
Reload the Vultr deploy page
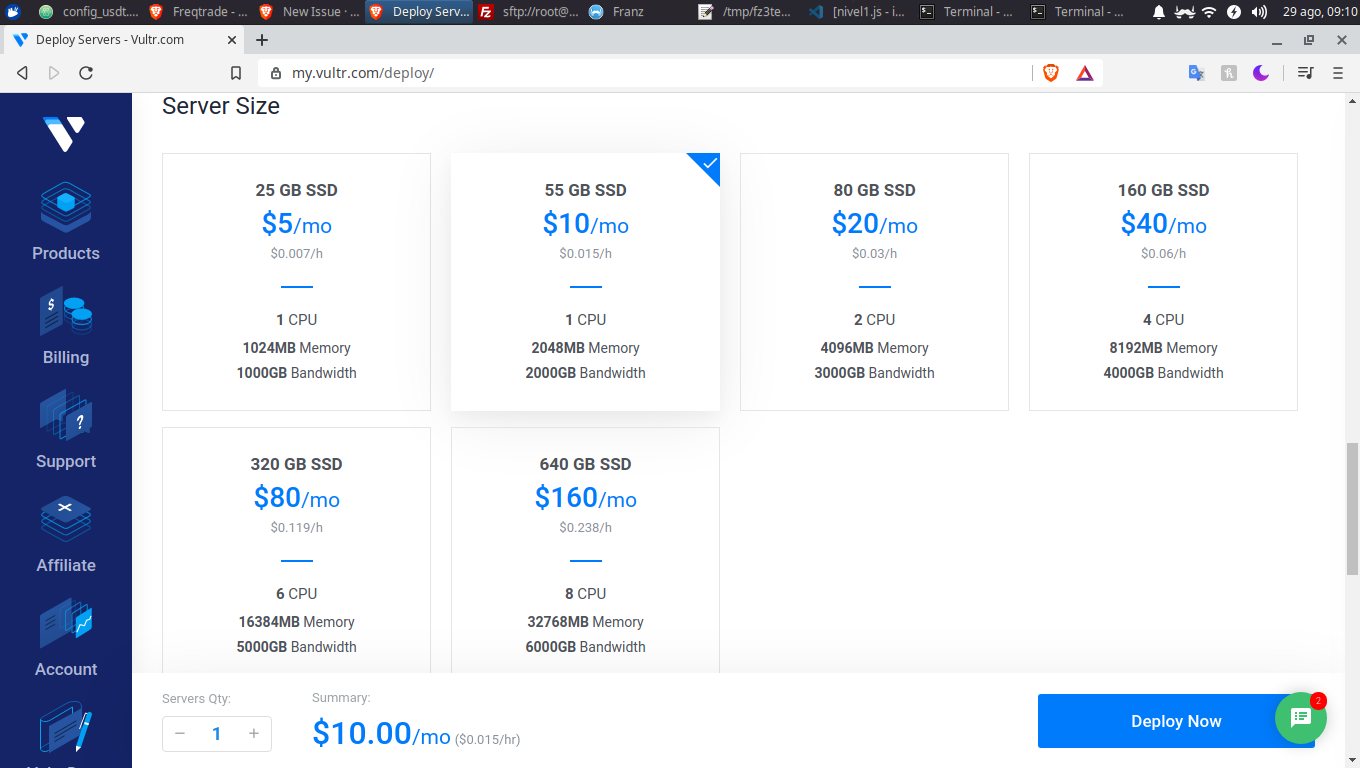click(86, 73)
